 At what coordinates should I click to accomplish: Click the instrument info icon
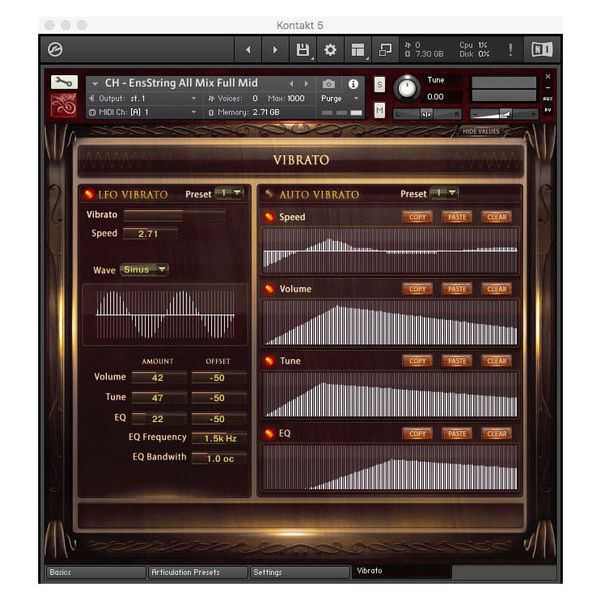coord(353,84)
